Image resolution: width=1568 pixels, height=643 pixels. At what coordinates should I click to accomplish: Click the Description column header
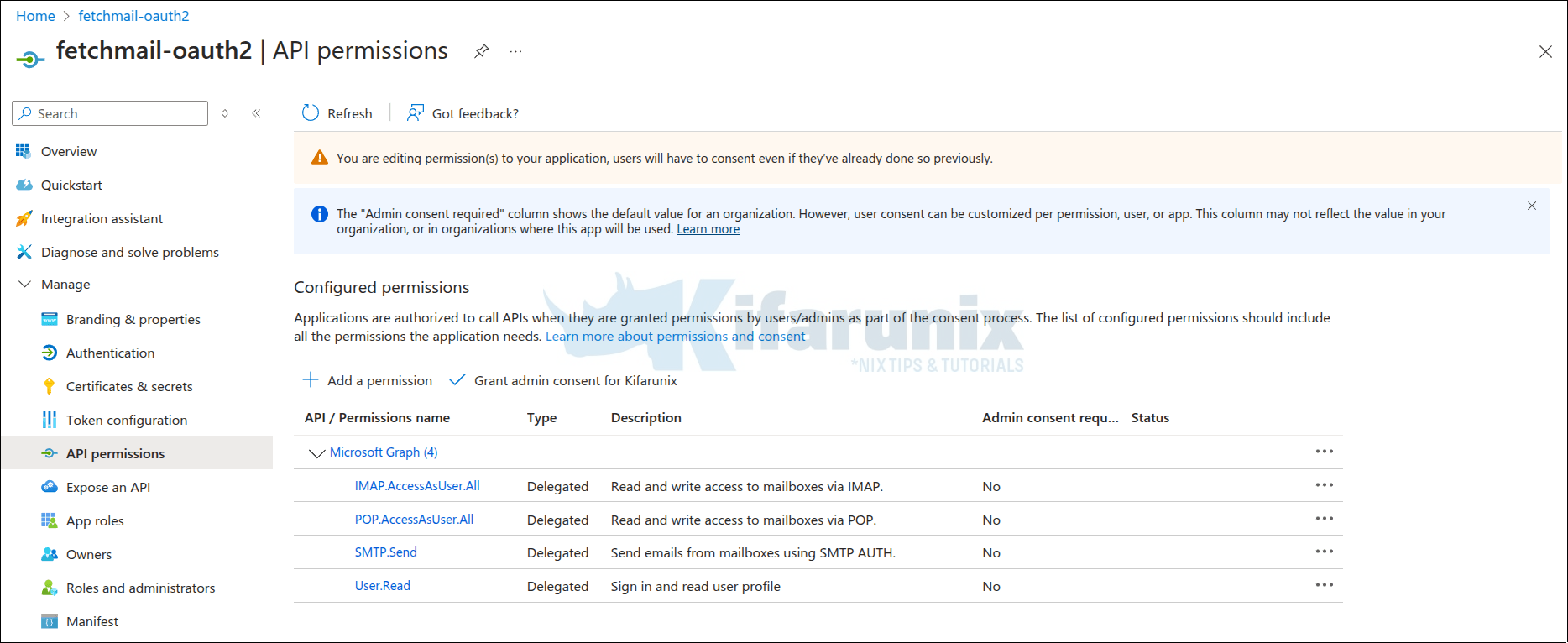click(x=645, y=418)
